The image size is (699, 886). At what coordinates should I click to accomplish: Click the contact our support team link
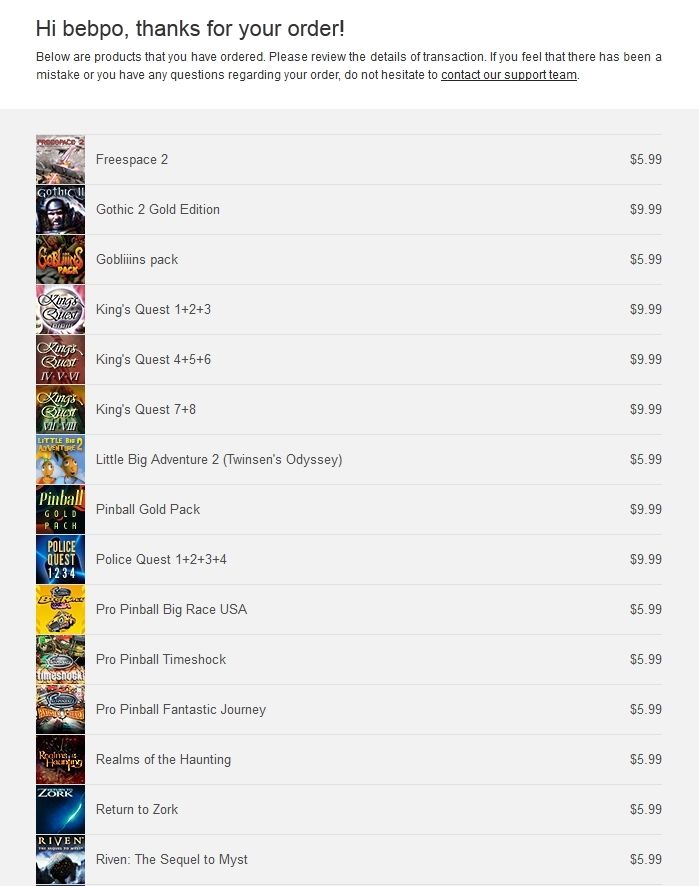[x=509, y=75]
